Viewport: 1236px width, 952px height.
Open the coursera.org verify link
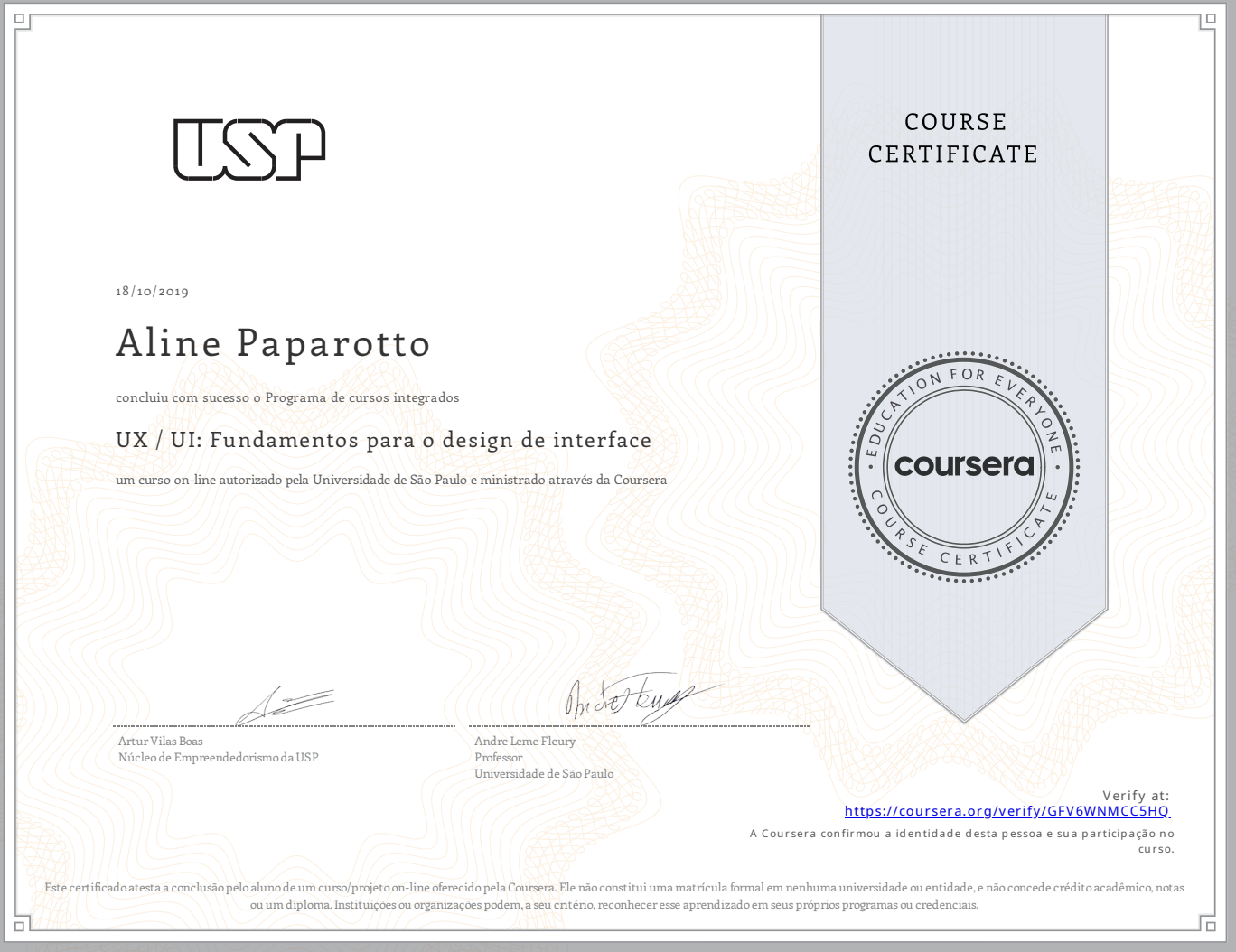point(1007,811)
